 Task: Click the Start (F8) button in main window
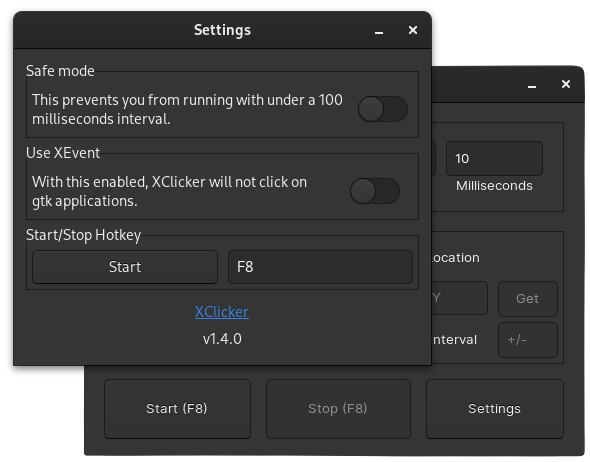click(177, 409)
